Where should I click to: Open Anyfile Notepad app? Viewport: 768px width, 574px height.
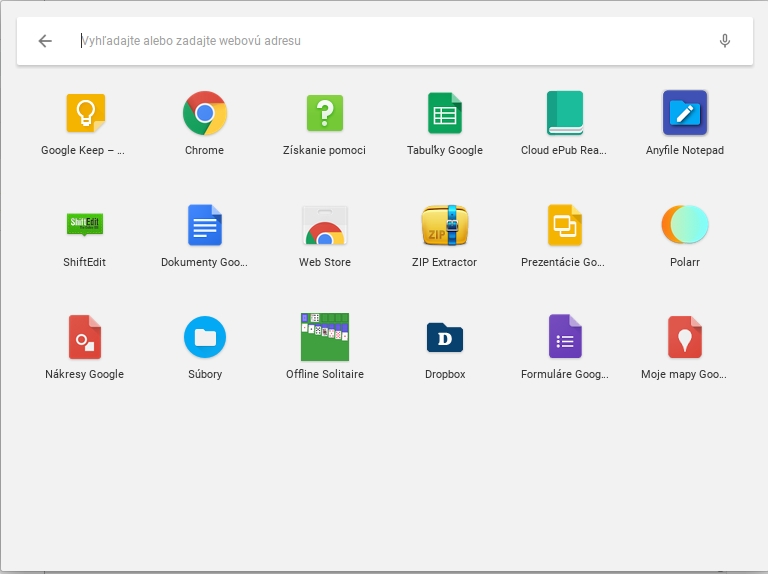(x=685, y=114)
